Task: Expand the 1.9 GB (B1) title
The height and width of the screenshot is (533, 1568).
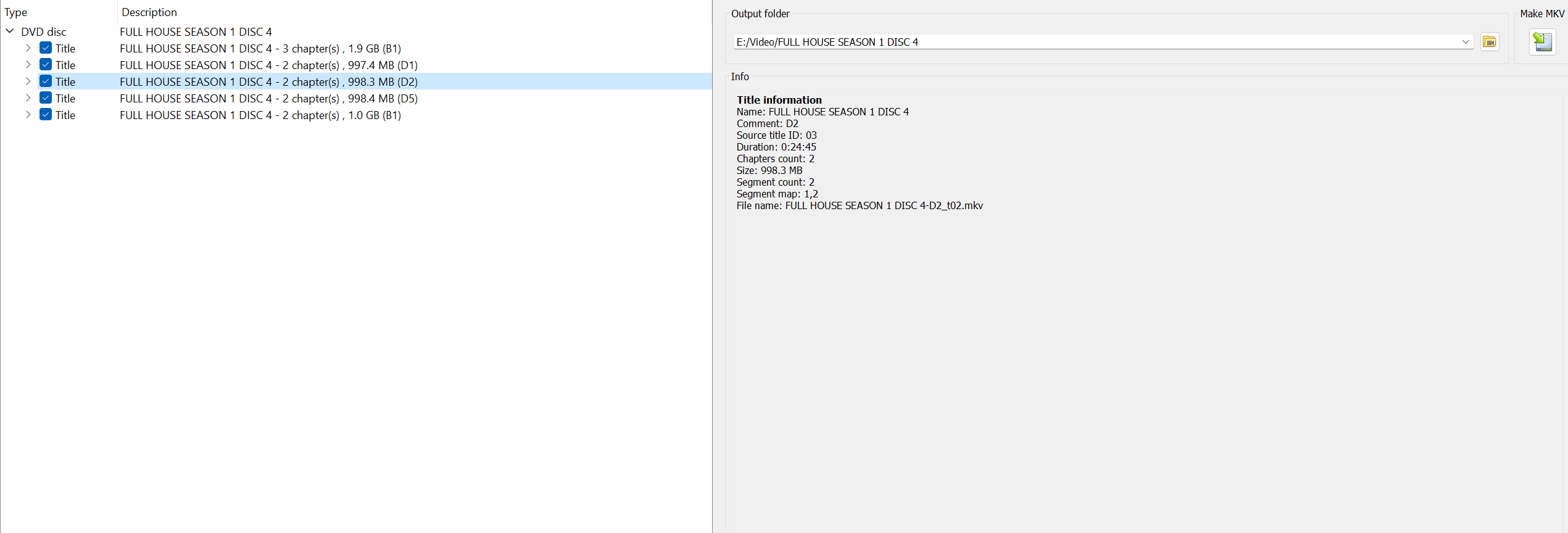Action: click(28, 48)
